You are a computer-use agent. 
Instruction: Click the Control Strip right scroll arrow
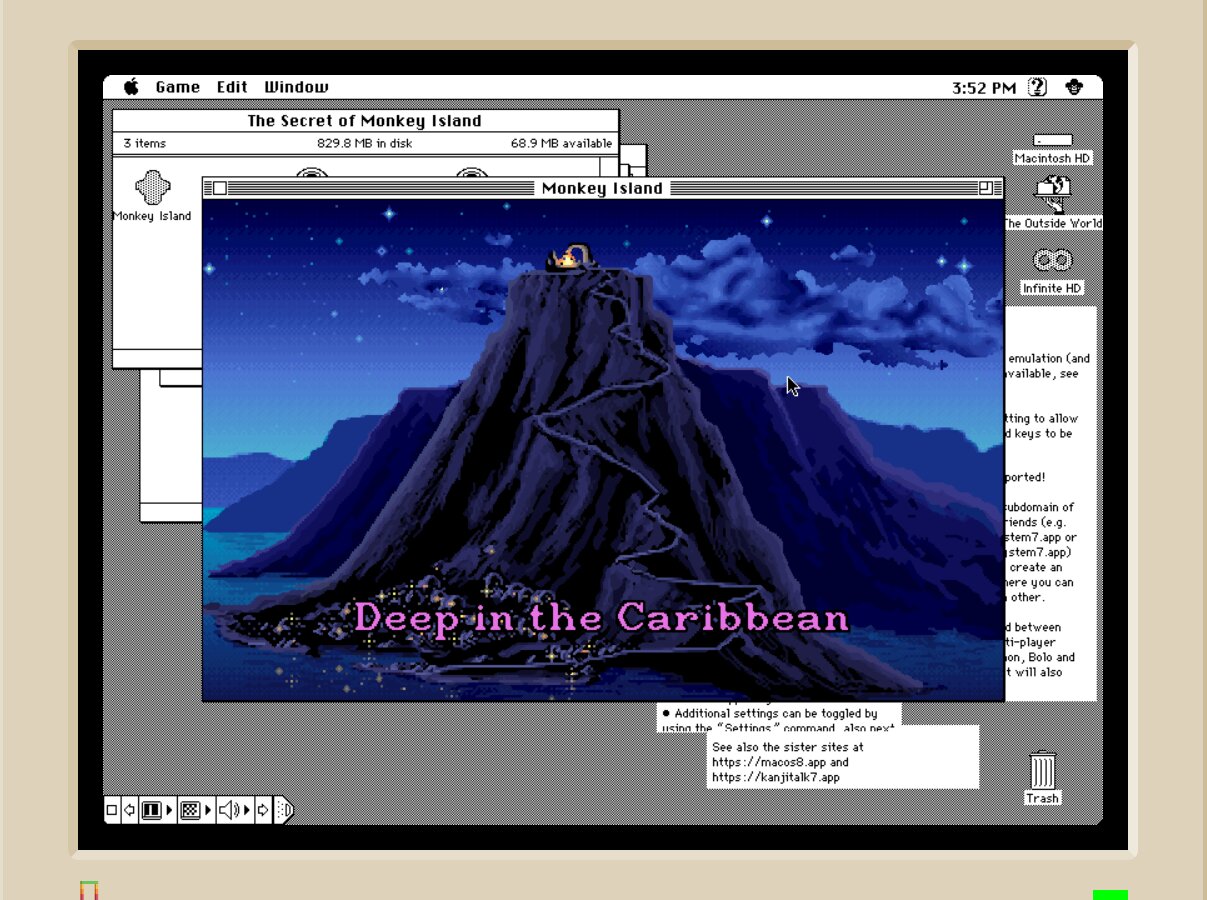coord(263,810)
